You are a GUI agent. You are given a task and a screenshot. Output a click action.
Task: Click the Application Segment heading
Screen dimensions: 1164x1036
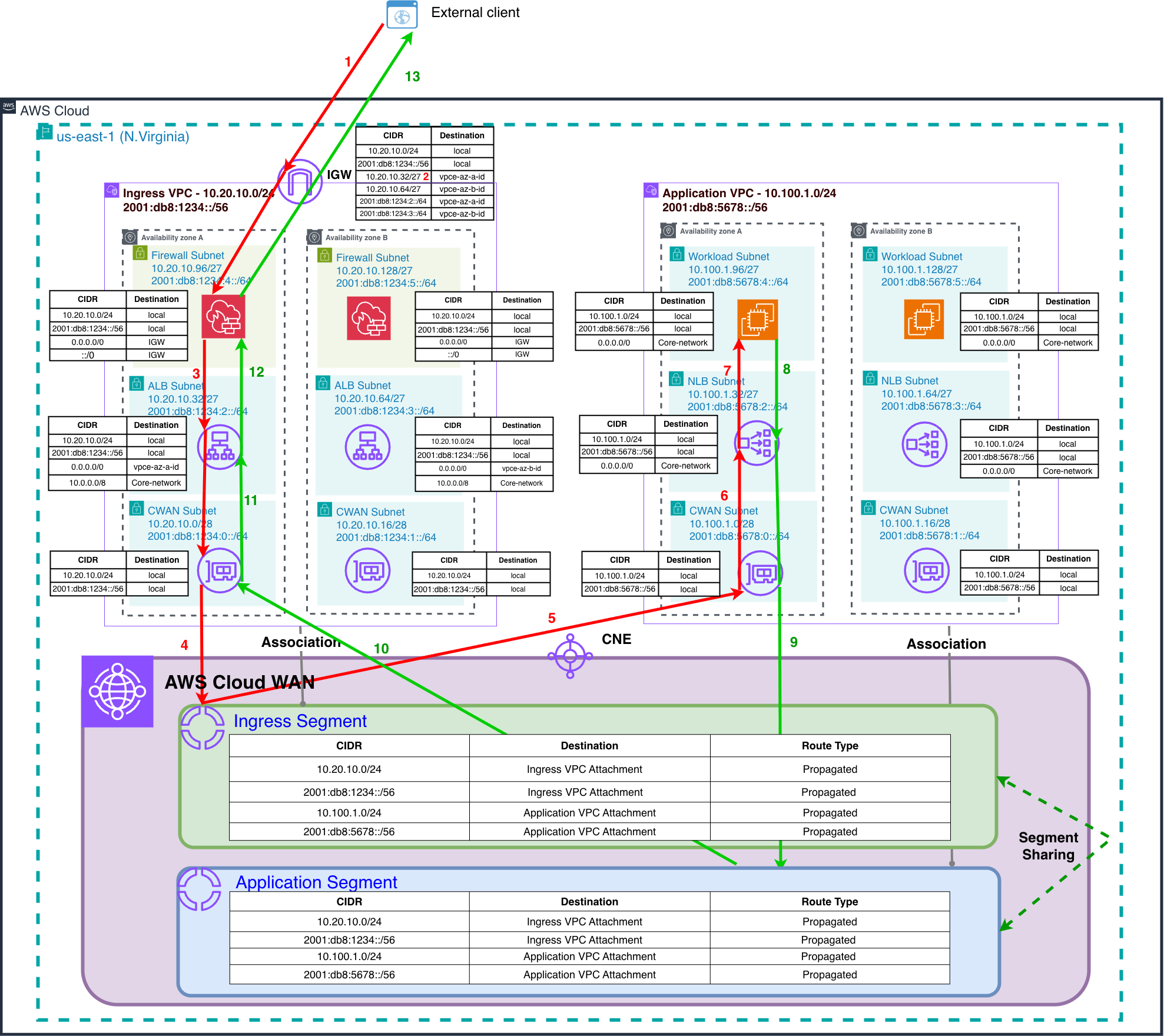(316, 882)
